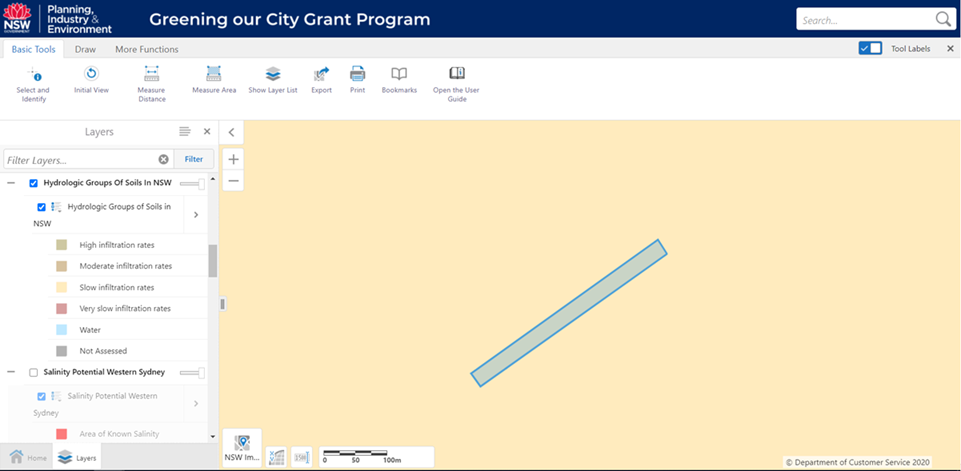
Task: Click High infiltration rates swatch
Action: coord(61,245)
